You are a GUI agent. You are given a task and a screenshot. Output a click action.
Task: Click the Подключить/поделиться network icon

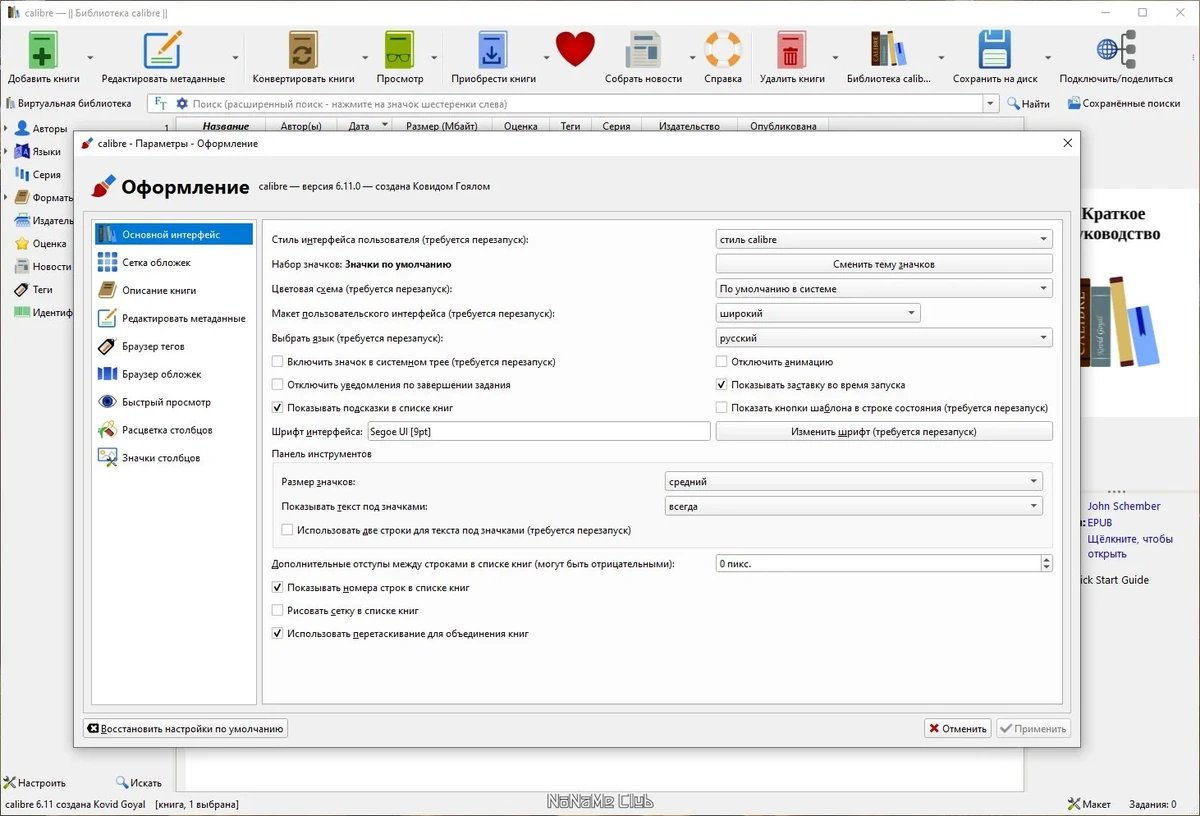point(1115,50)
